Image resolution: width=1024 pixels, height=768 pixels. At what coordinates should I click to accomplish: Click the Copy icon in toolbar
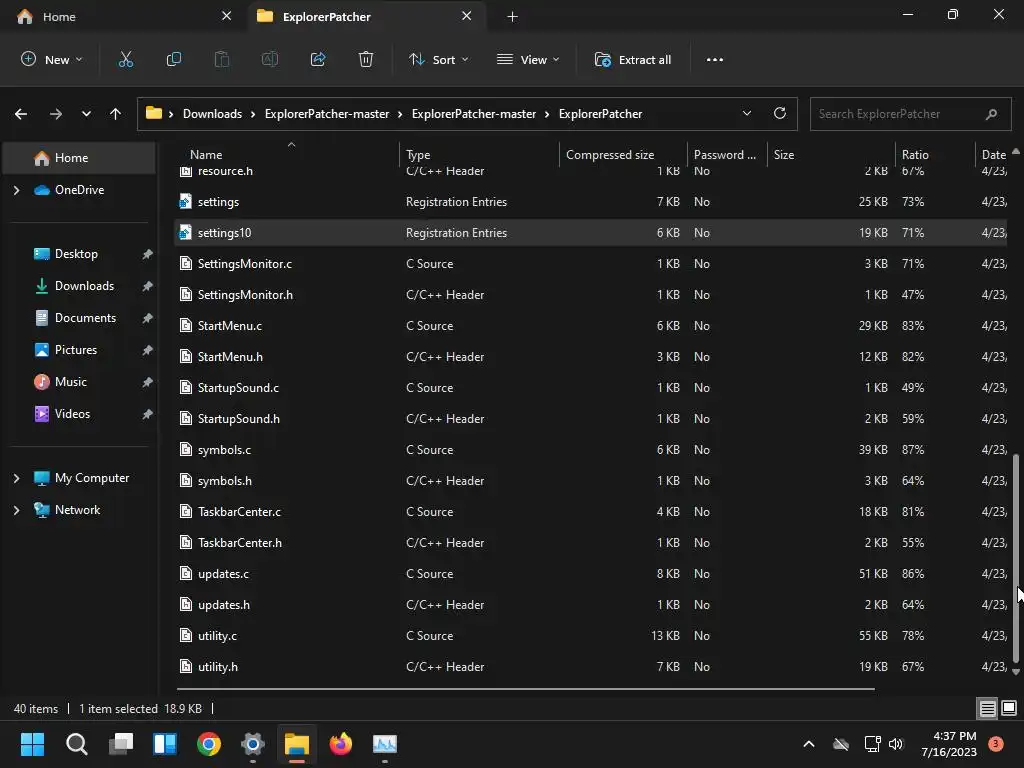(174, 59)
